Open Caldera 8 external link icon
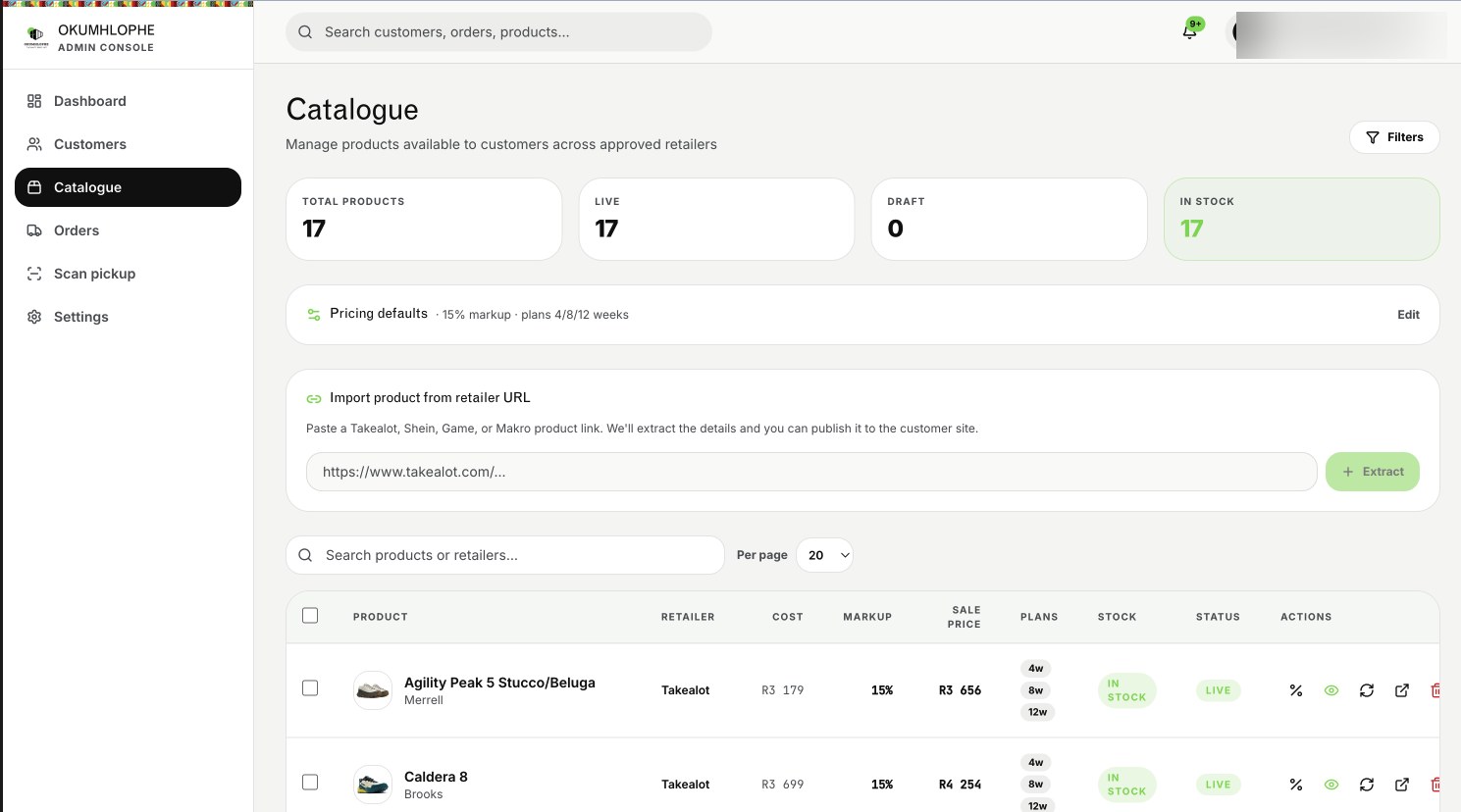Screen dimensions: 1461x812 pos(1402,785)
